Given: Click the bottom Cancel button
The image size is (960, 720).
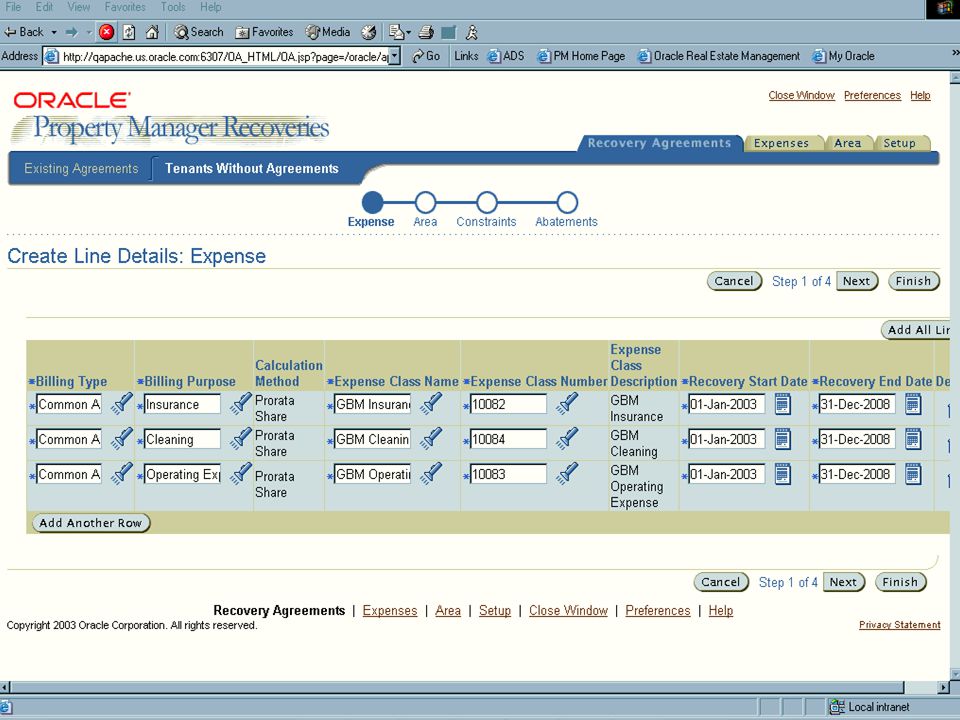Looking at the screenshot, I should 721,582.
